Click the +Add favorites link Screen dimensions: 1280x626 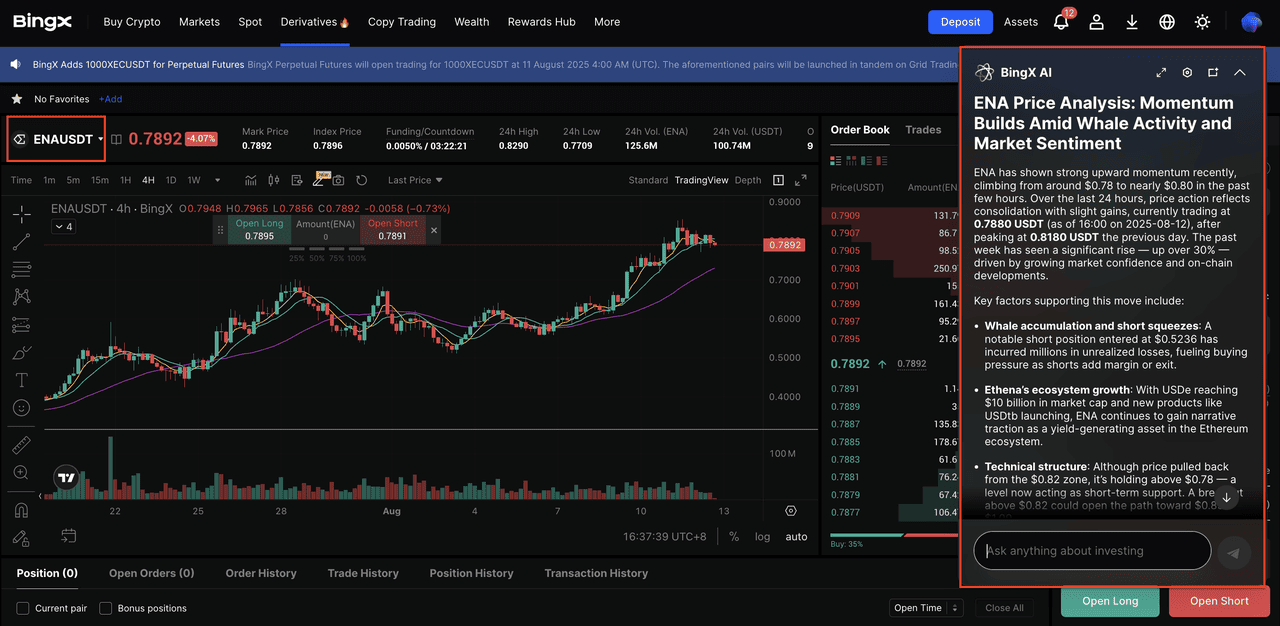[x=110, y=99]
